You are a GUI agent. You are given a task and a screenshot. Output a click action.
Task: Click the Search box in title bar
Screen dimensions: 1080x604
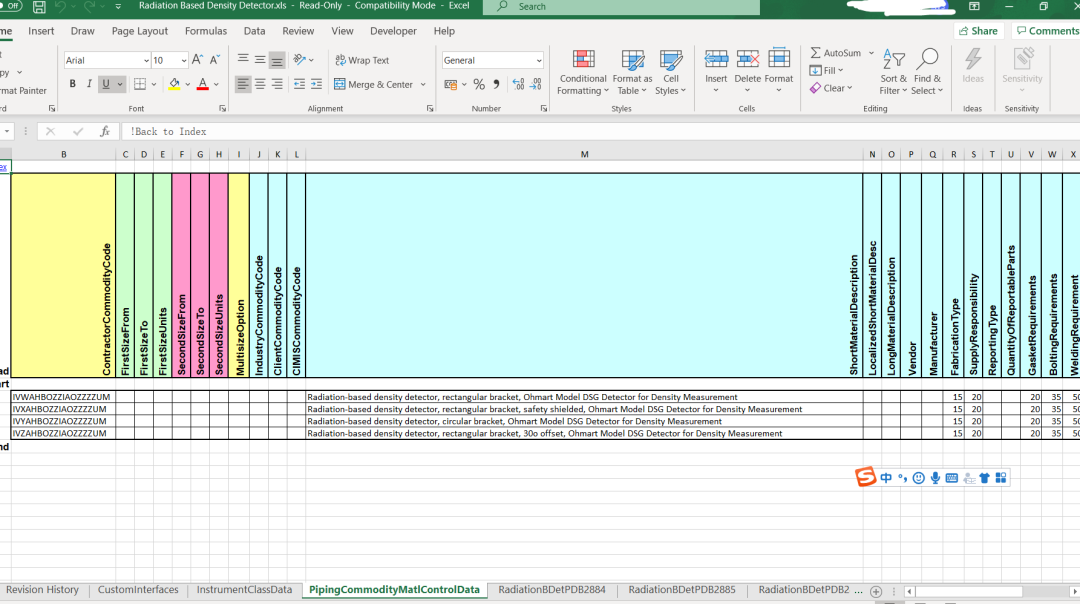point(621,6)
